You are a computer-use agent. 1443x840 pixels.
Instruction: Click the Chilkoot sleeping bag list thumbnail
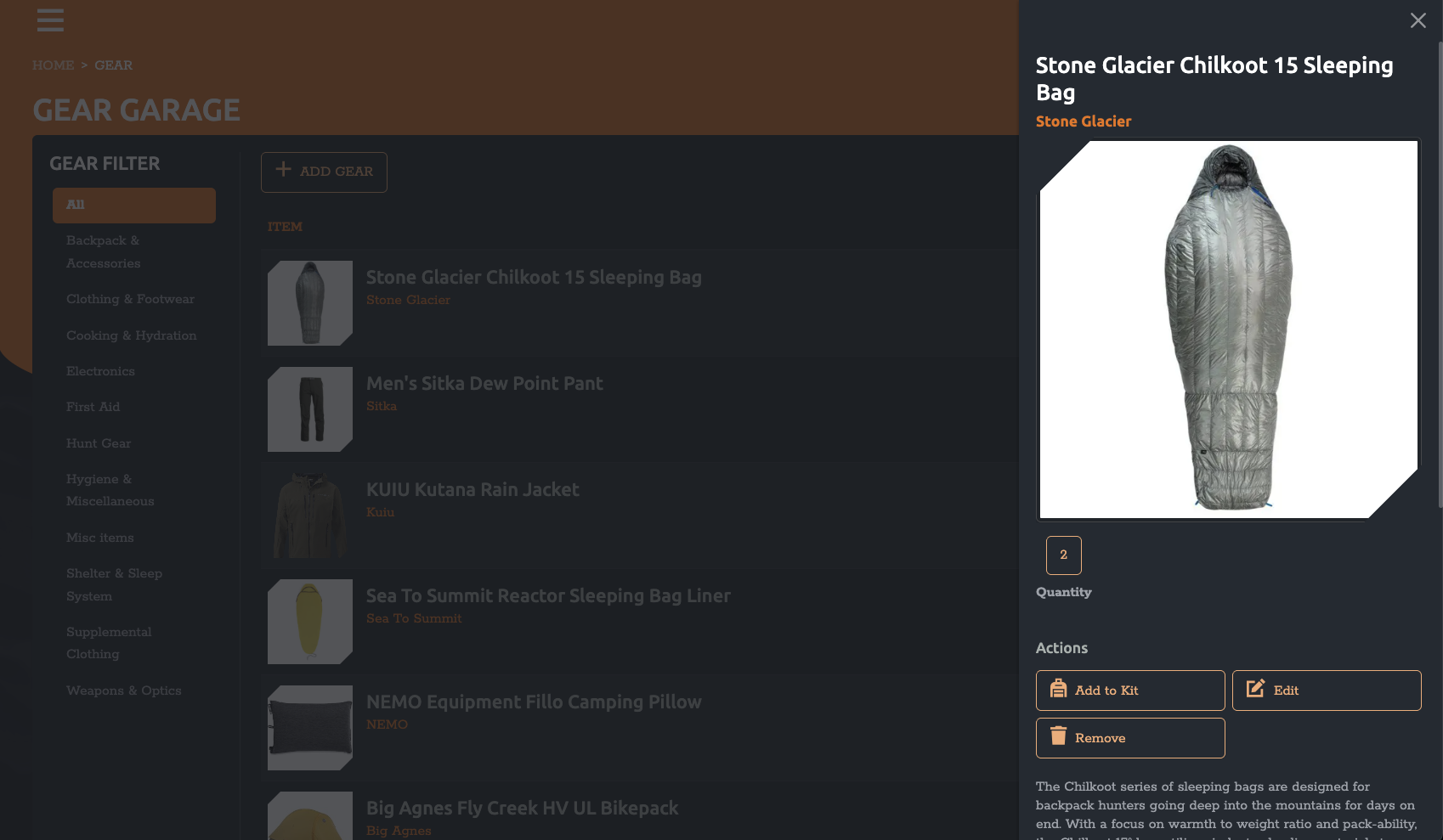[x=310, y=303]
